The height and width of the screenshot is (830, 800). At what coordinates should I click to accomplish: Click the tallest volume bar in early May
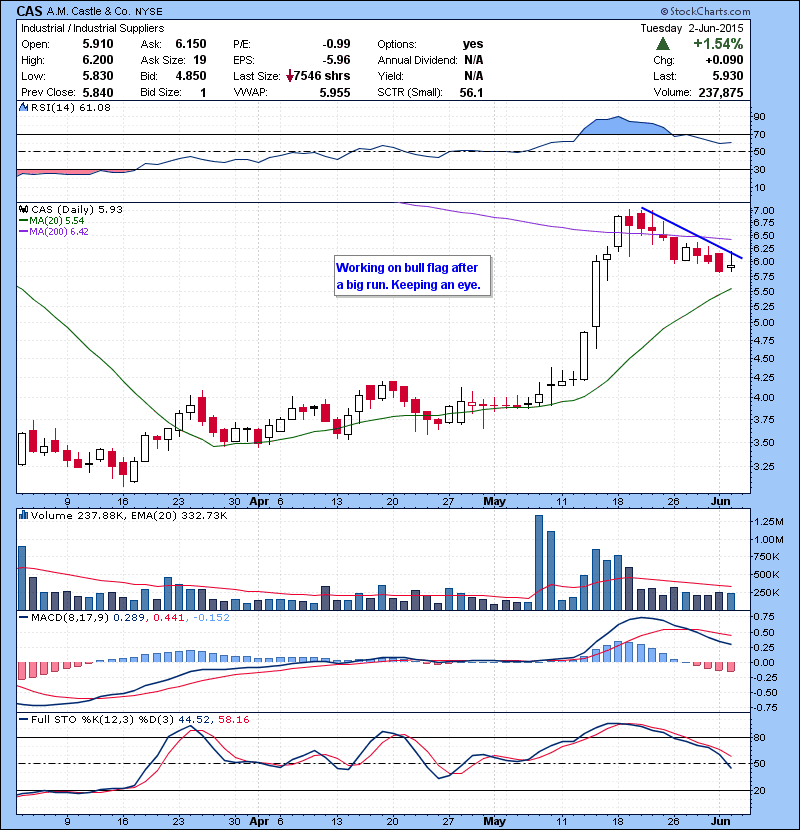tap(539, 563)
